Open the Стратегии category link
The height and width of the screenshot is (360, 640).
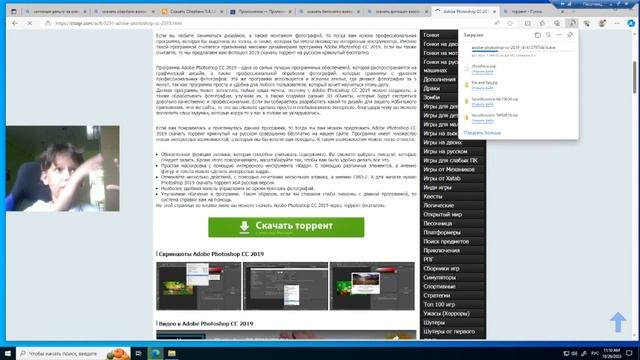coord(437,296)
